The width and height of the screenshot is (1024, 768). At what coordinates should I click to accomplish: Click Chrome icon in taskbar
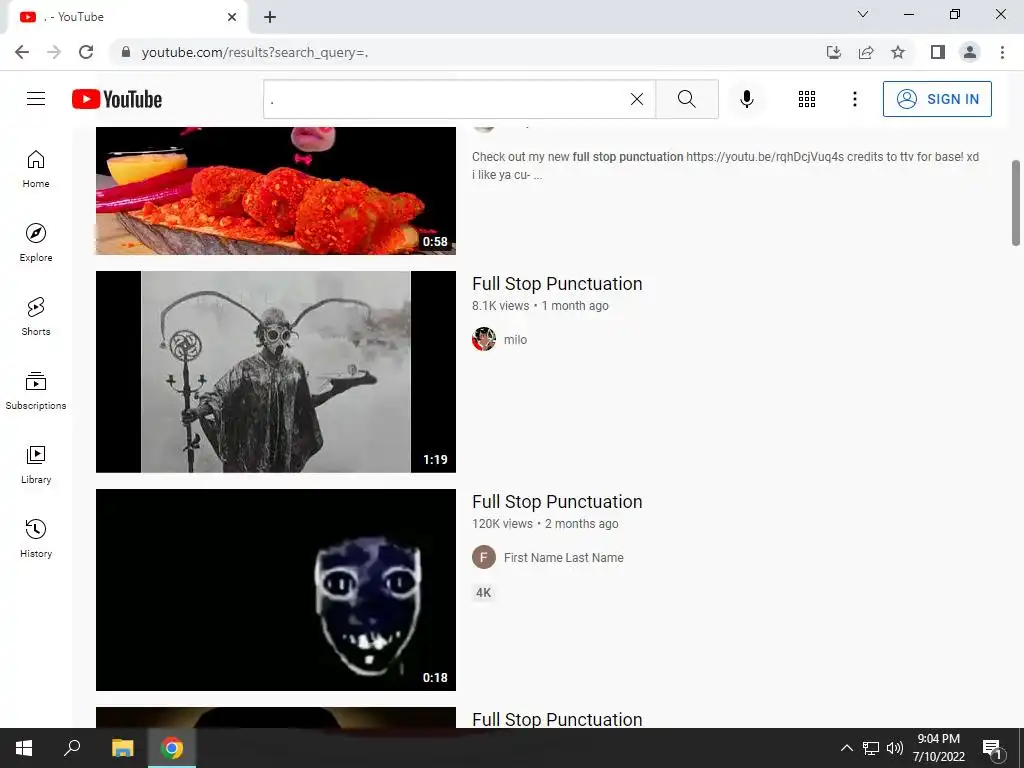click(x=172, y=748)
